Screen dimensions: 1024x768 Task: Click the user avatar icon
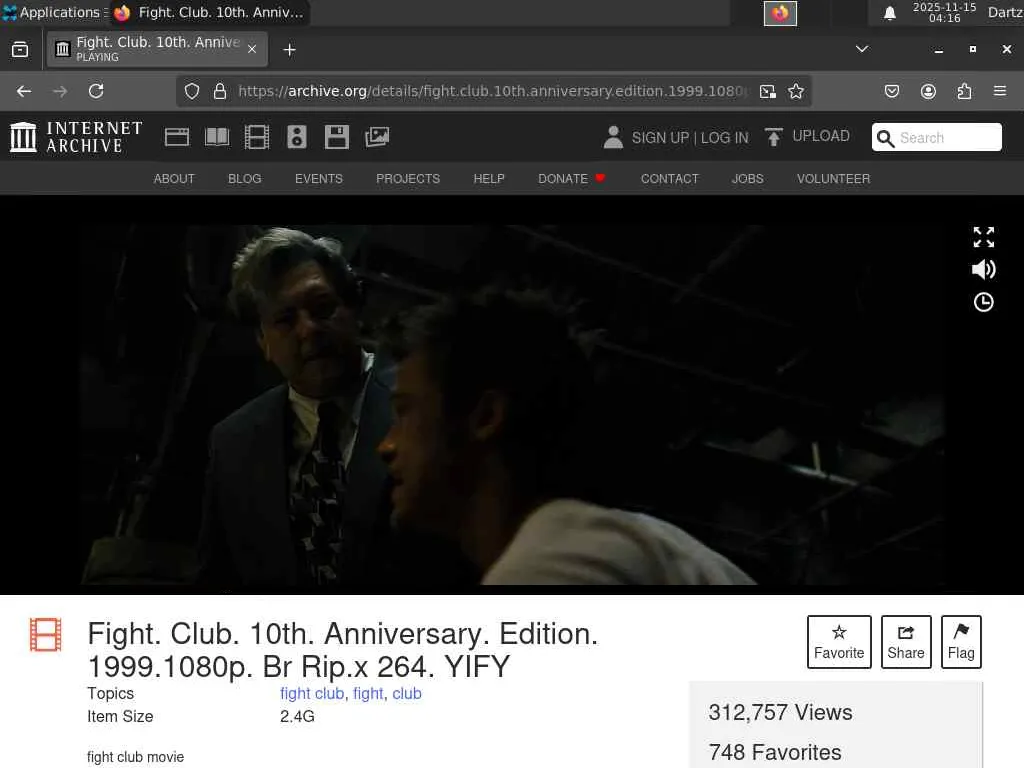pyautogui.click(x=613, y=137)
